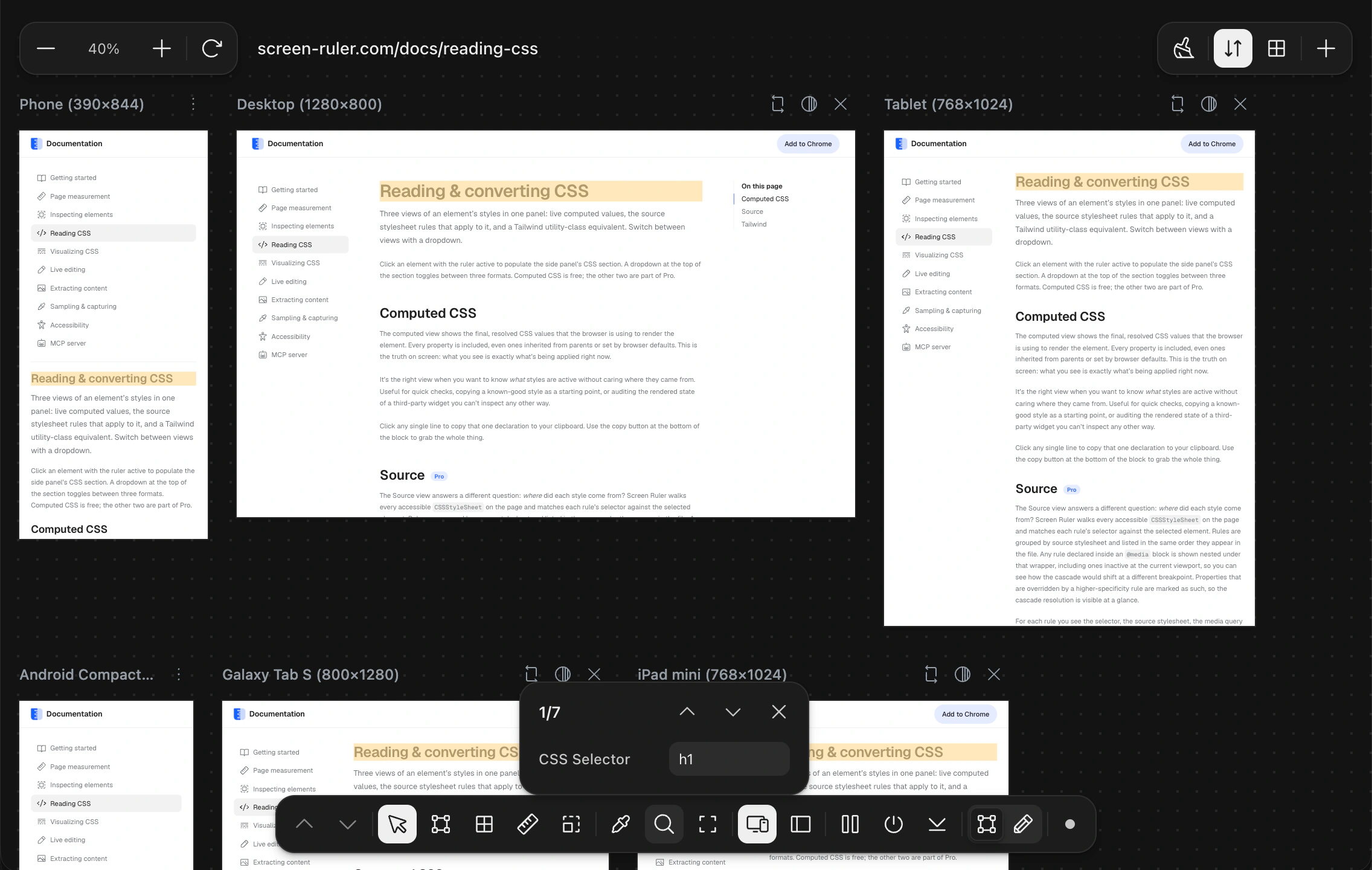Click the 40% zoom level value

pyautogui.click(x=104, y=48)
